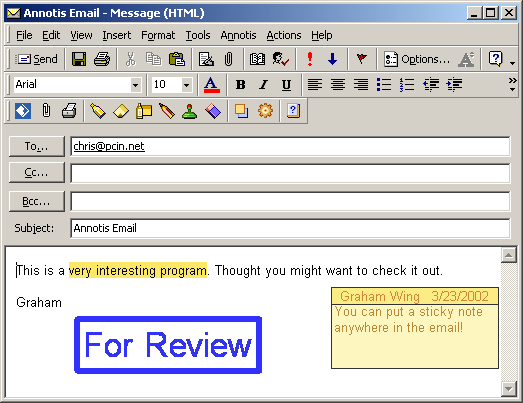The image size is (523, 403).
Task: Select the orange pencil drawing tool
Action: (x=167, y=111)
